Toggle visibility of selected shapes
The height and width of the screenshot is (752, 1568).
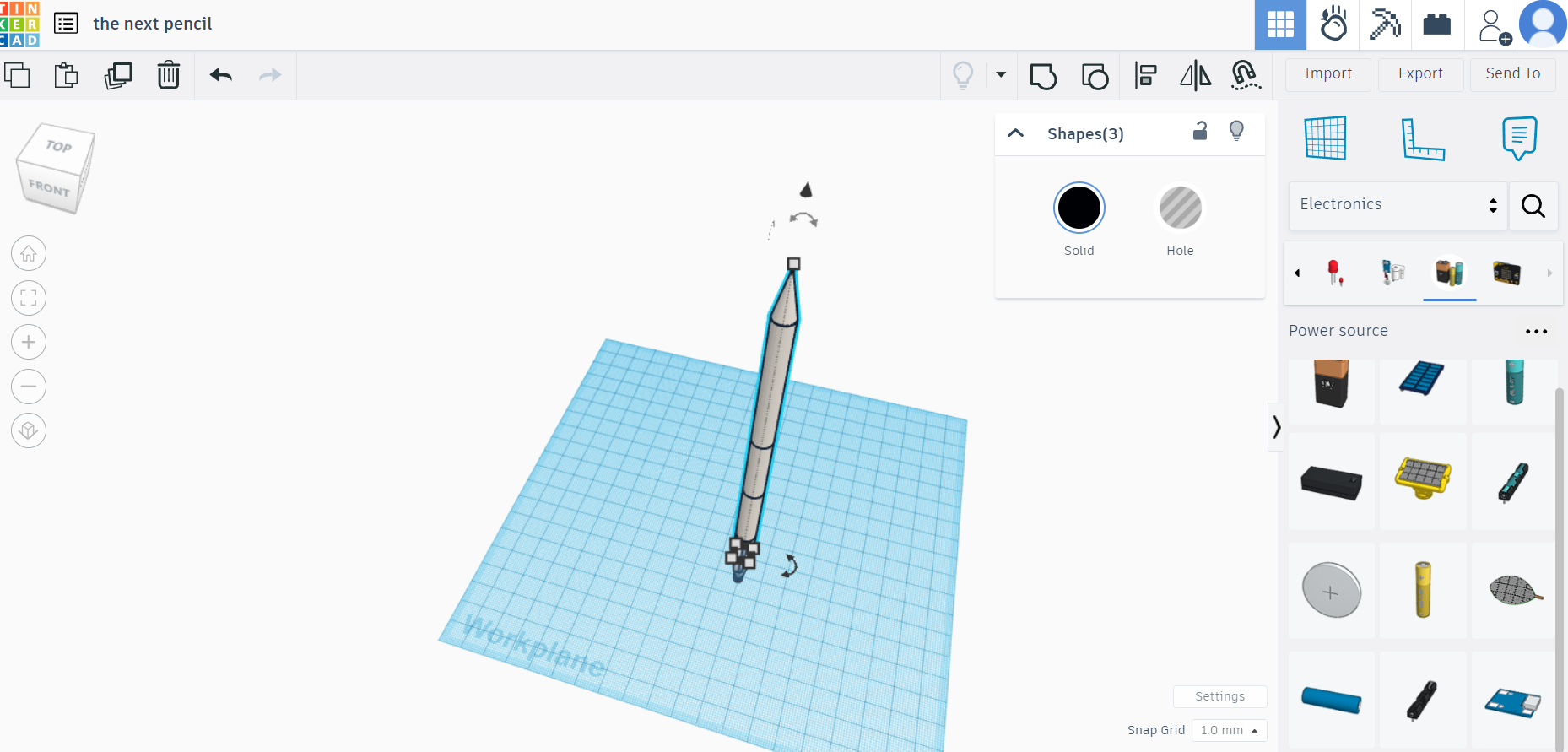tap(1236, 131)
